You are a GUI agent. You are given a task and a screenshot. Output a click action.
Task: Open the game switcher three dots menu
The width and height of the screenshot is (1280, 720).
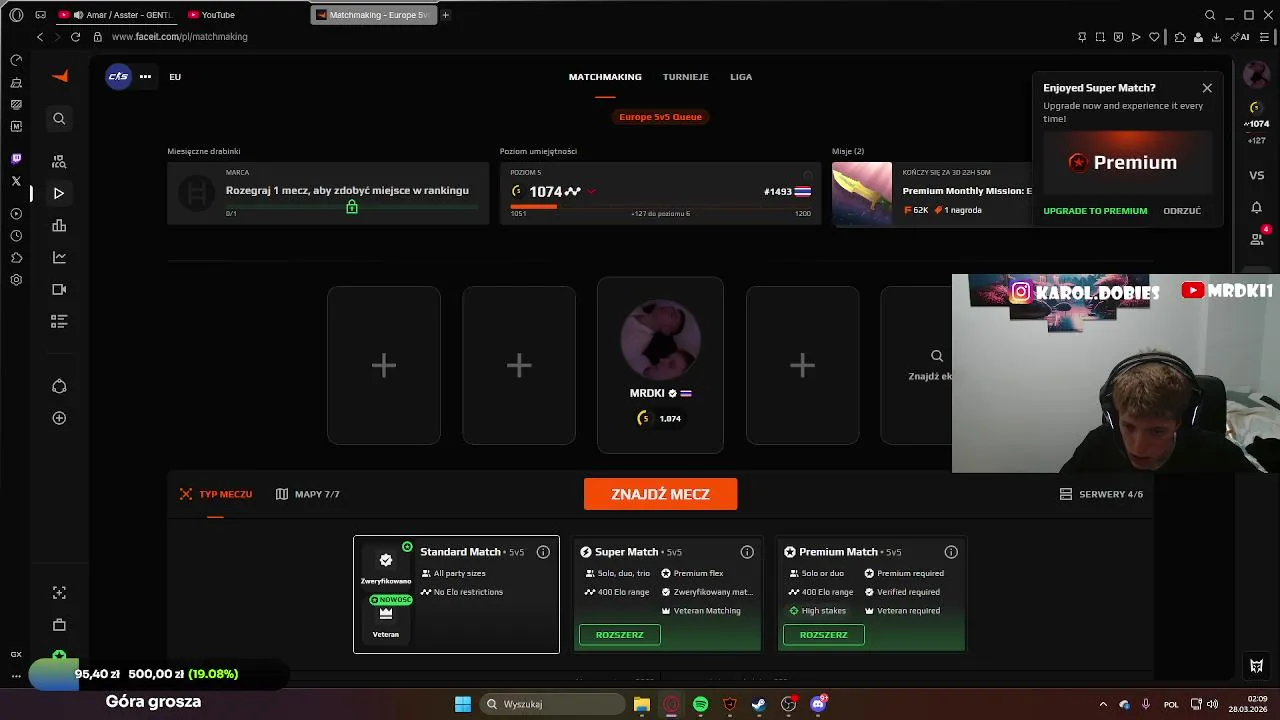click(145, 76)
